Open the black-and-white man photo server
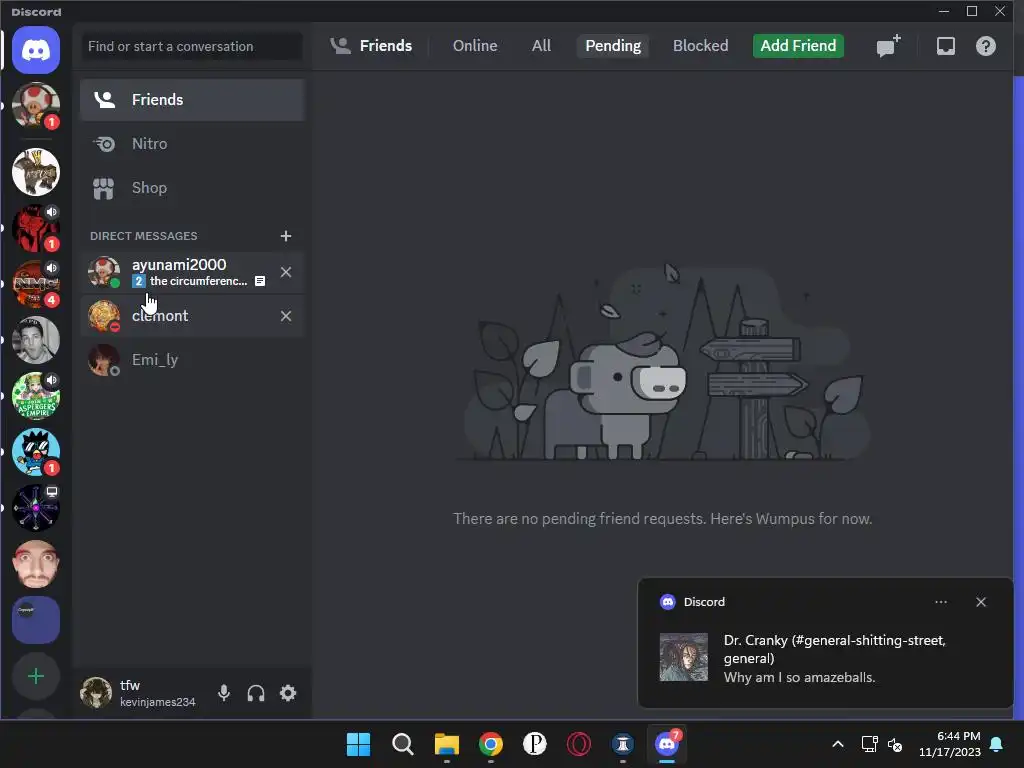The width and height of the screenshot is (1024, 768). (x=36, y=340)
